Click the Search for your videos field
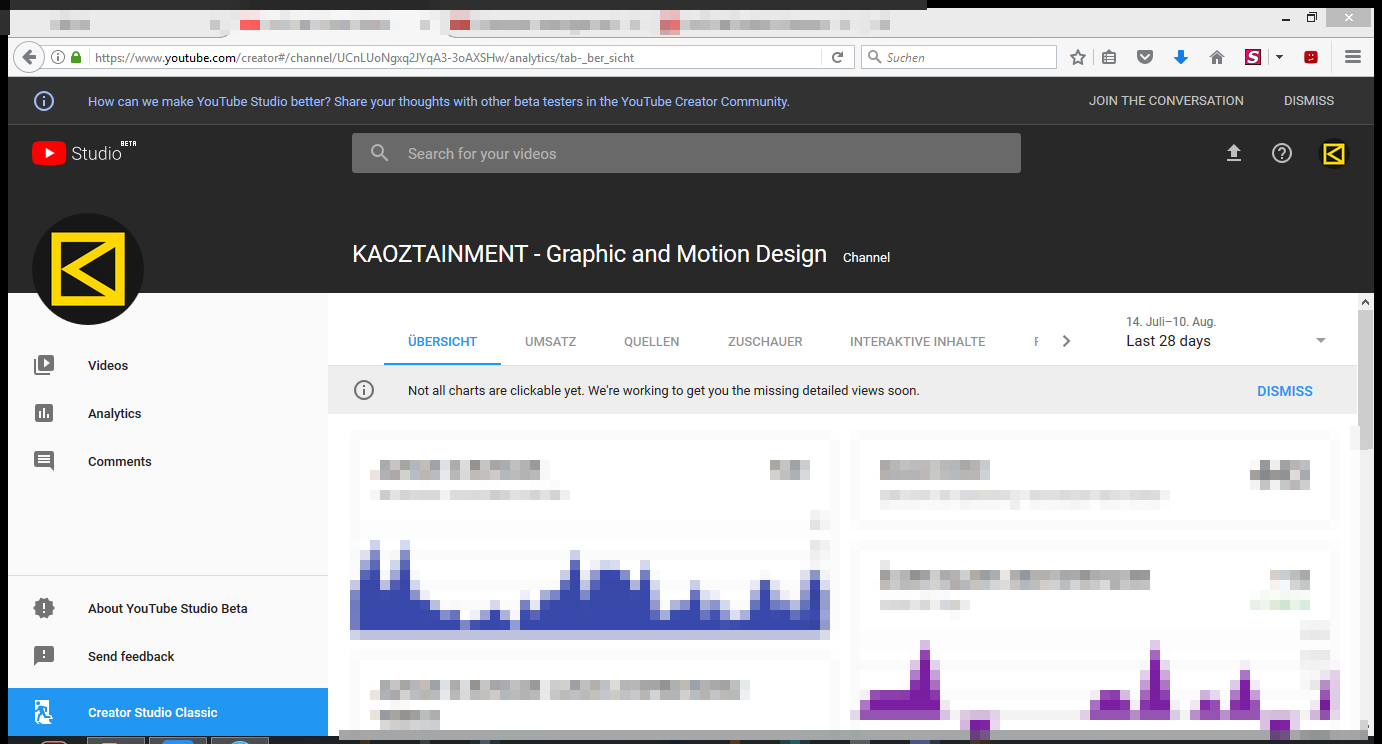 (686, 154)
